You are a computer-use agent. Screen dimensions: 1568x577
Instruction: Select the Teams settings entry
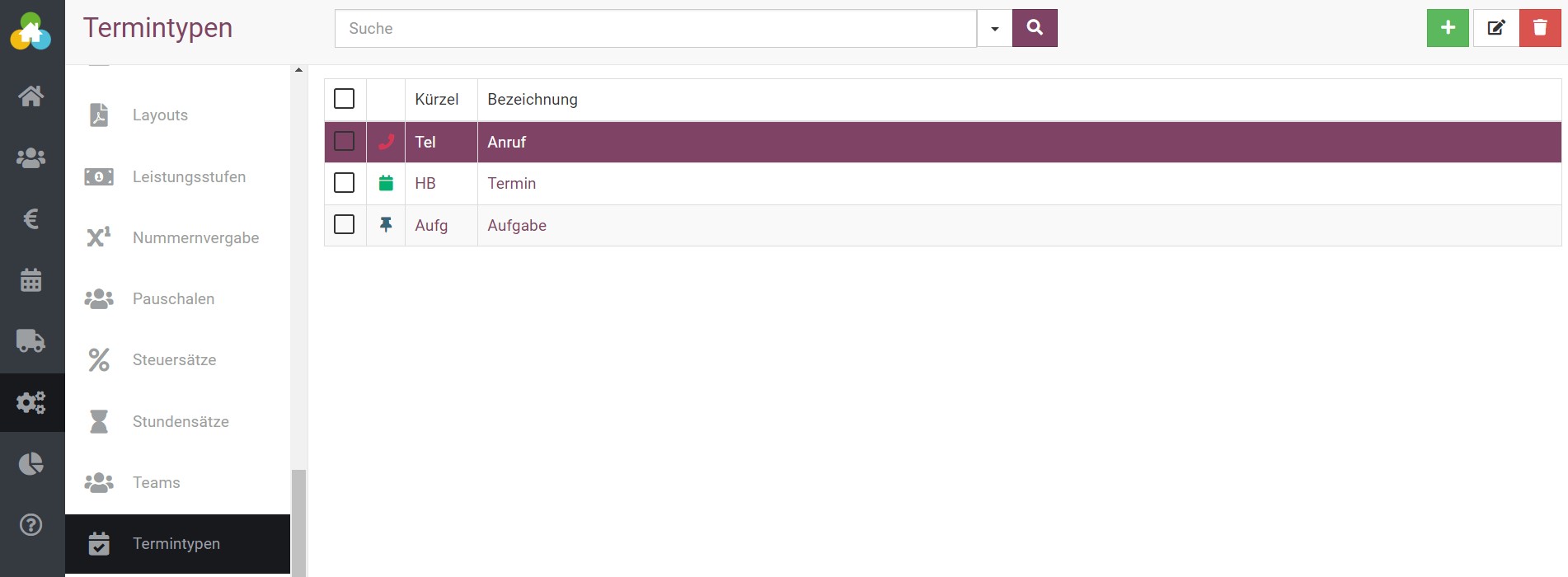pyautogui.click(x=156, y=483)
